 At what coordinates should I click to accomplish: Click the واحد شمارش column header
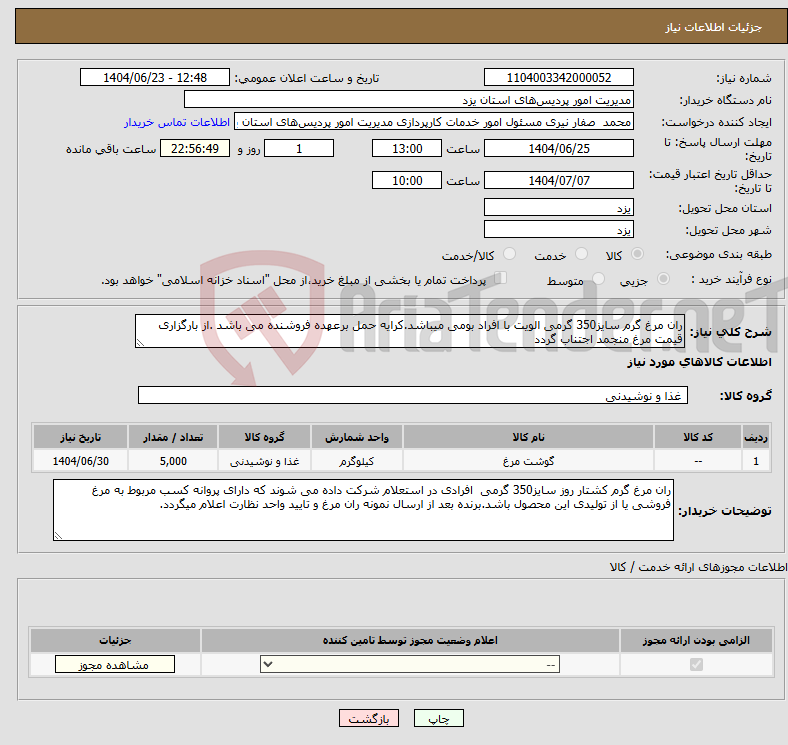coord(357,437)
